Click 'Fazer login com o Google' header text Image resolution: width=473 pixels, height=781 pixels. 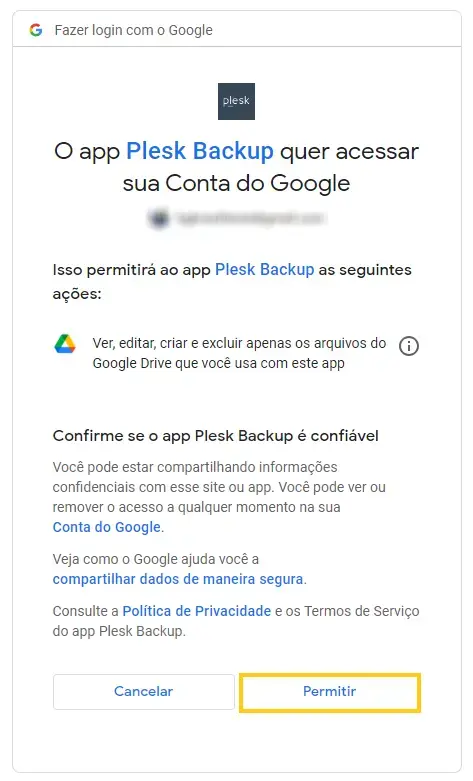133,30
